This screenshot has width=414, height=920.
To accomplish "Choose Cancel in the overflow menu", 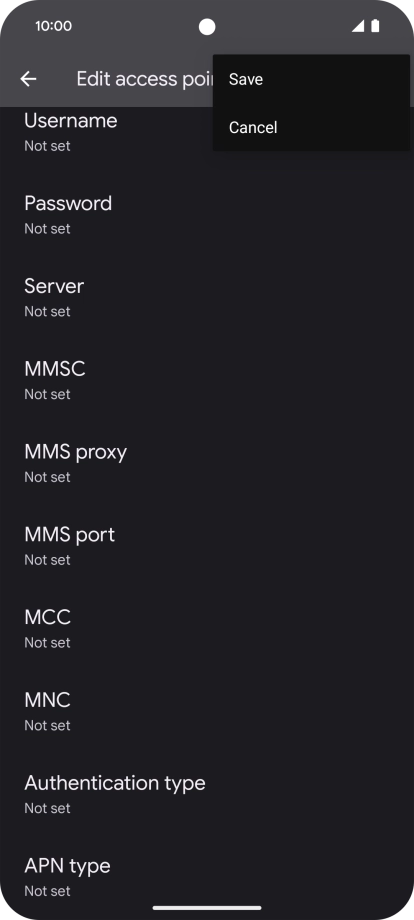I will coord(311,127).
